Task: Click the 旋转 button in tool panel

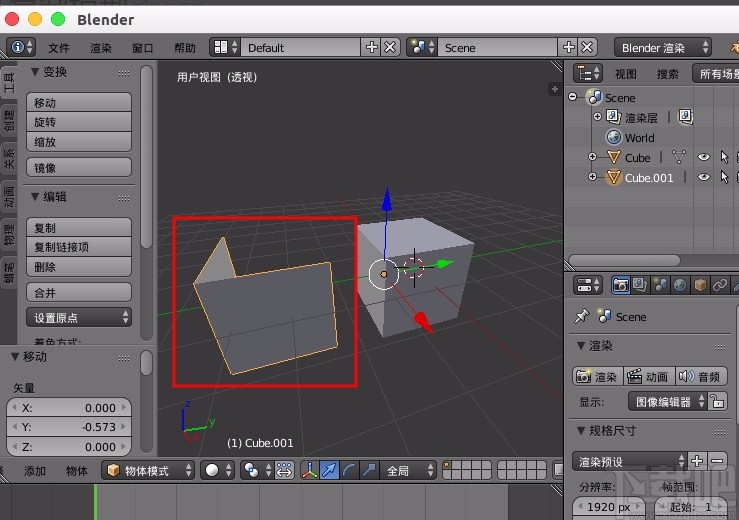Action: click(x=78, y=122)
